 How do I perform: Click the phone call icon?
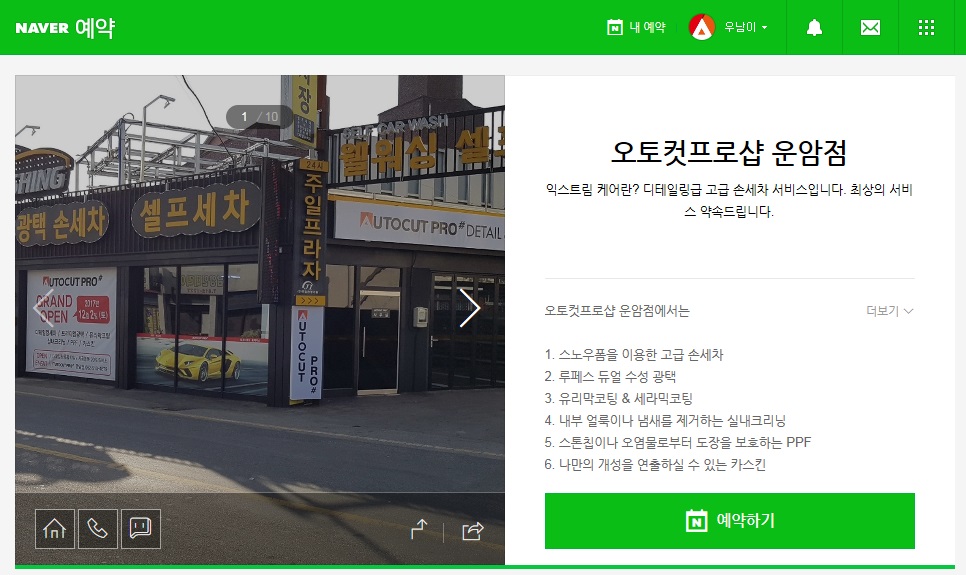[x=98, y=529]
